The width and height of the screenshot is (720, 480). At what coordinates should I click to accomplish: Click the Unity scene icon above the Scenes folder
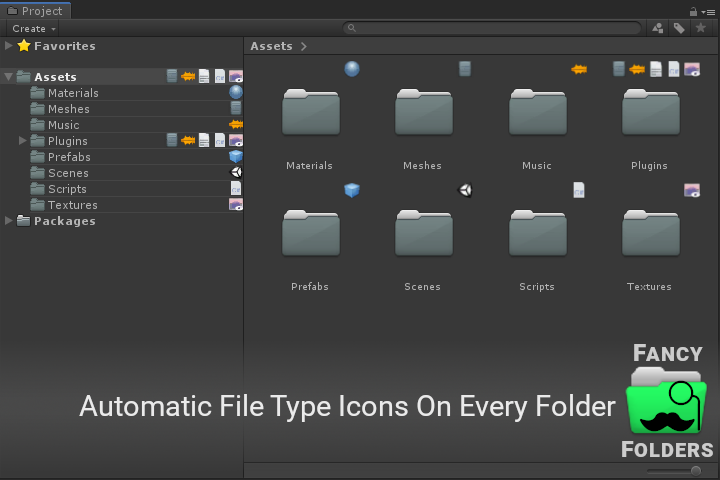[x=465, y=190]
